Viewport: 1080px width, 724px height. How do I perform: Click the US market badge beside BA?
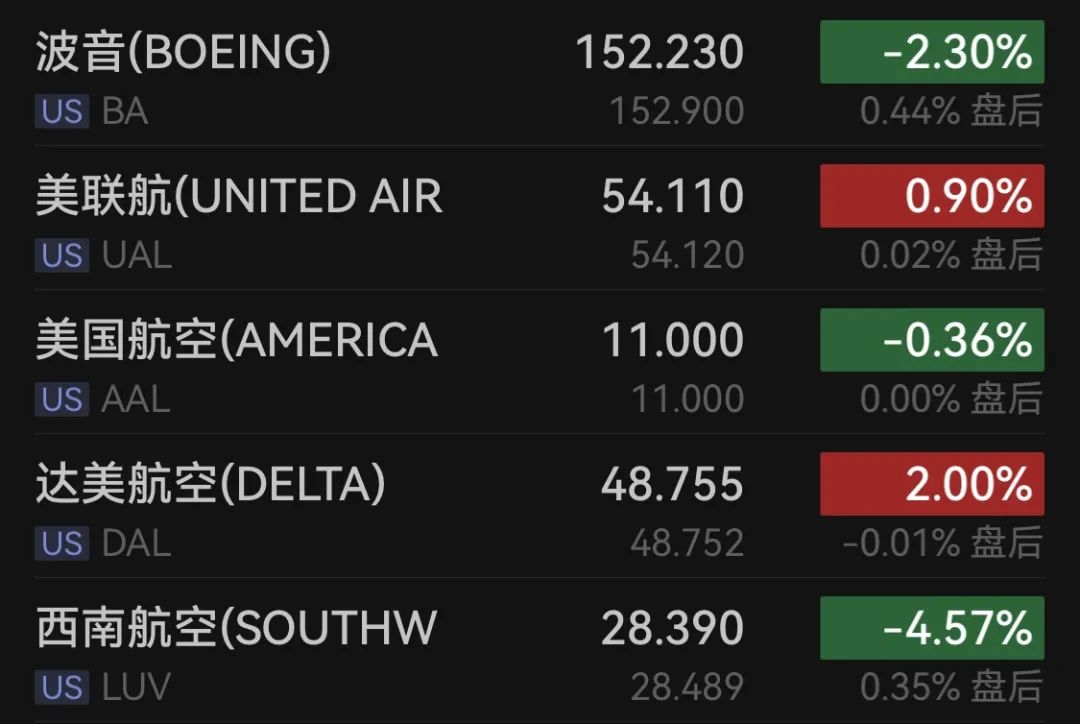pyautogui.click(x=62, y=111)
